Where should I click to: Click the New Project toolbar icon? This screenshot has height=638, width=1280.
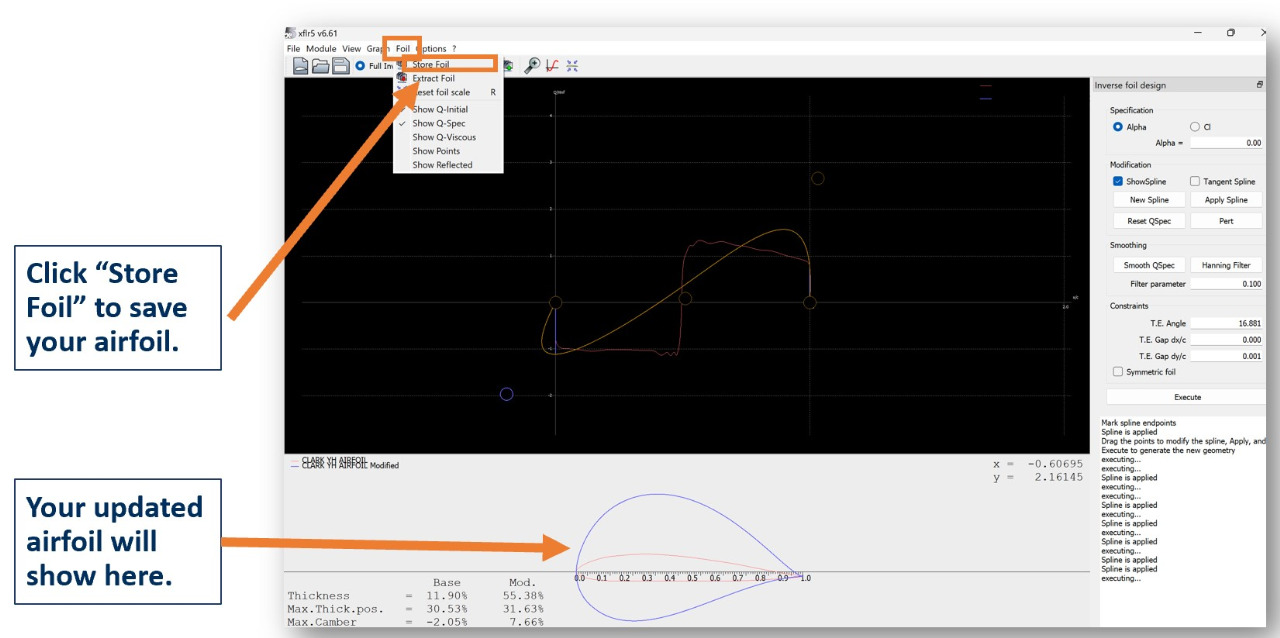(x=300, y=66)
